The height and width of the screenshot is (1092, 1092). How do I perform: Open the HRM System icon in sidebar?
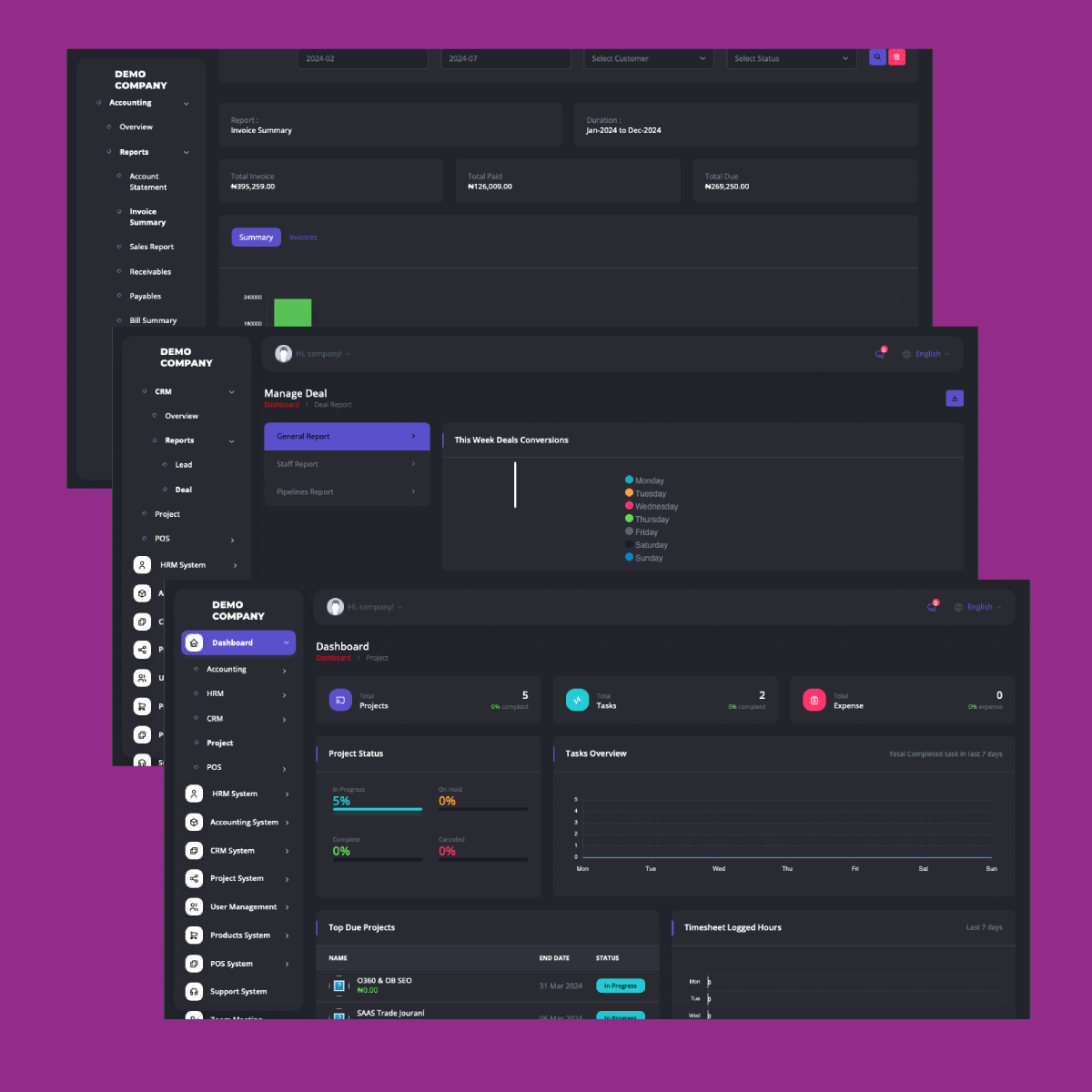coord(194,793)
